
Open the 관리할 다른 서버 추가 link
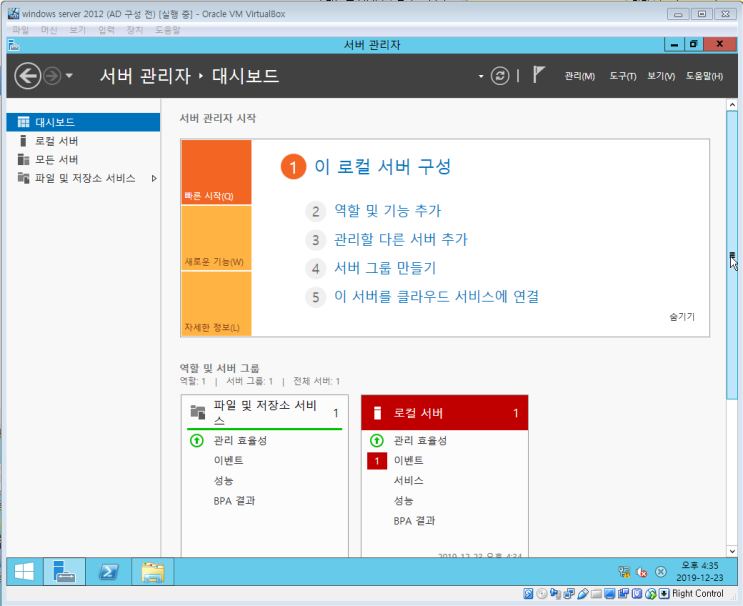400,239
